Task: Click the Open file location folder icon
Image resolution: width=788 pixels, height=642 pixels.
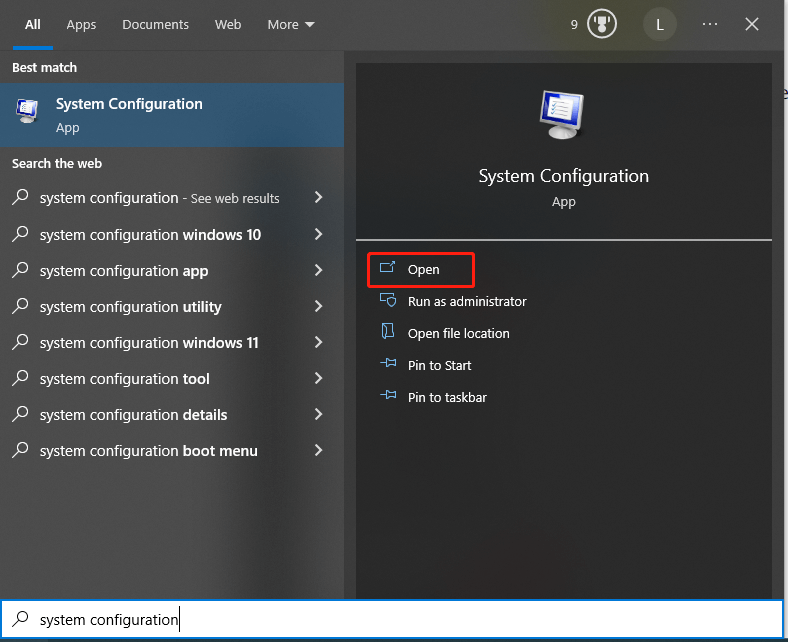Action: [387, 331]
